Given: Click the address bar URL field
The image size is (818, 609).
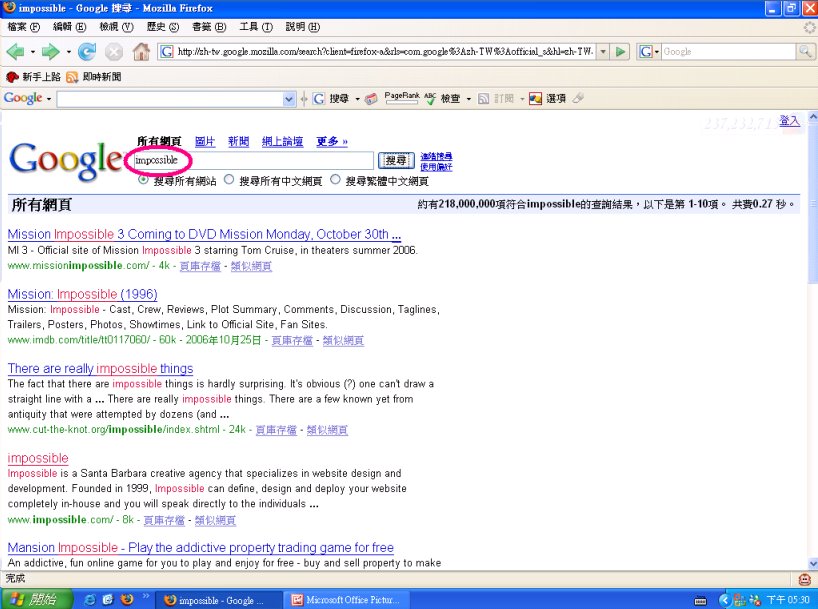Looking at the screenshot, I should click(385, 52).
